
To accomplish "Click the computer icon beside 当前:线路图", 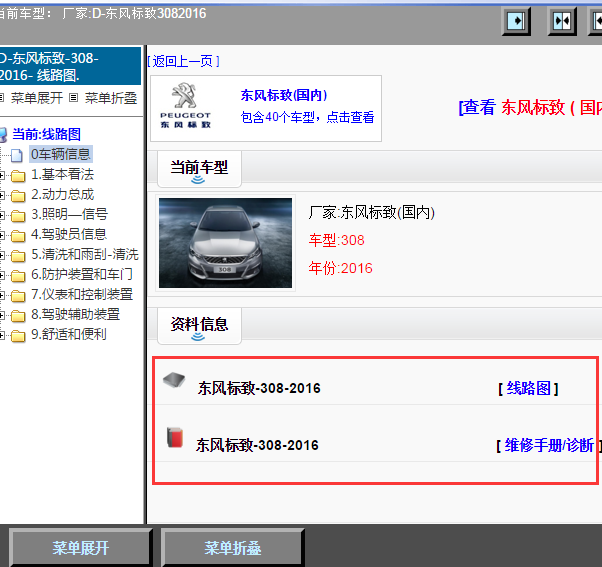I will (x=3, y=135).
